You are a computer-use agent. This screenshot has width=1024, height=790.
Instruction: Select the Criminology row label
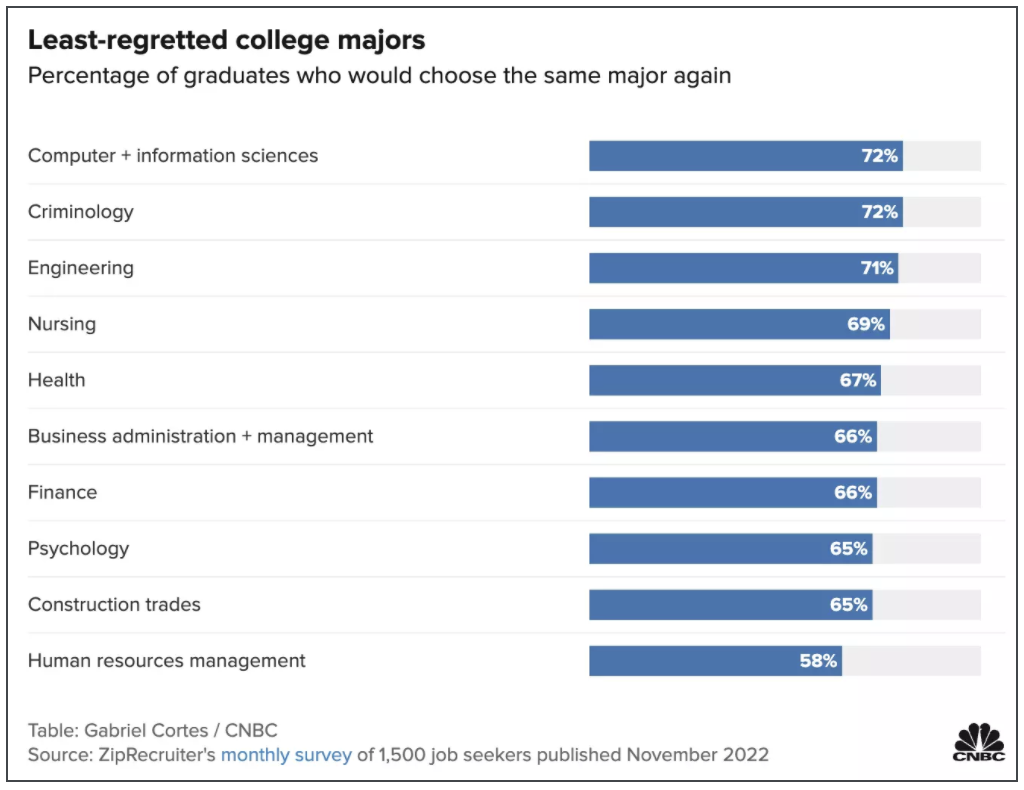click(80, 212)
